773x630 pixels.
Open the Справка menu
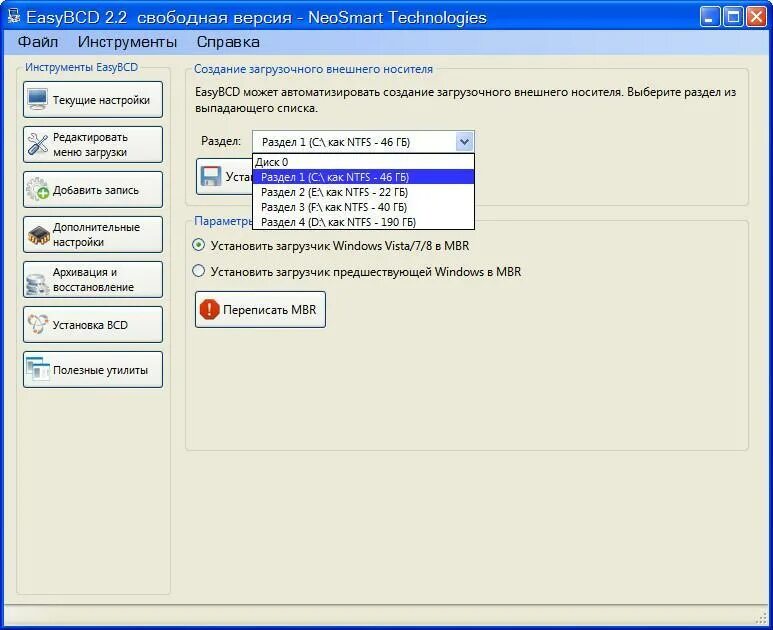[228, 42]
